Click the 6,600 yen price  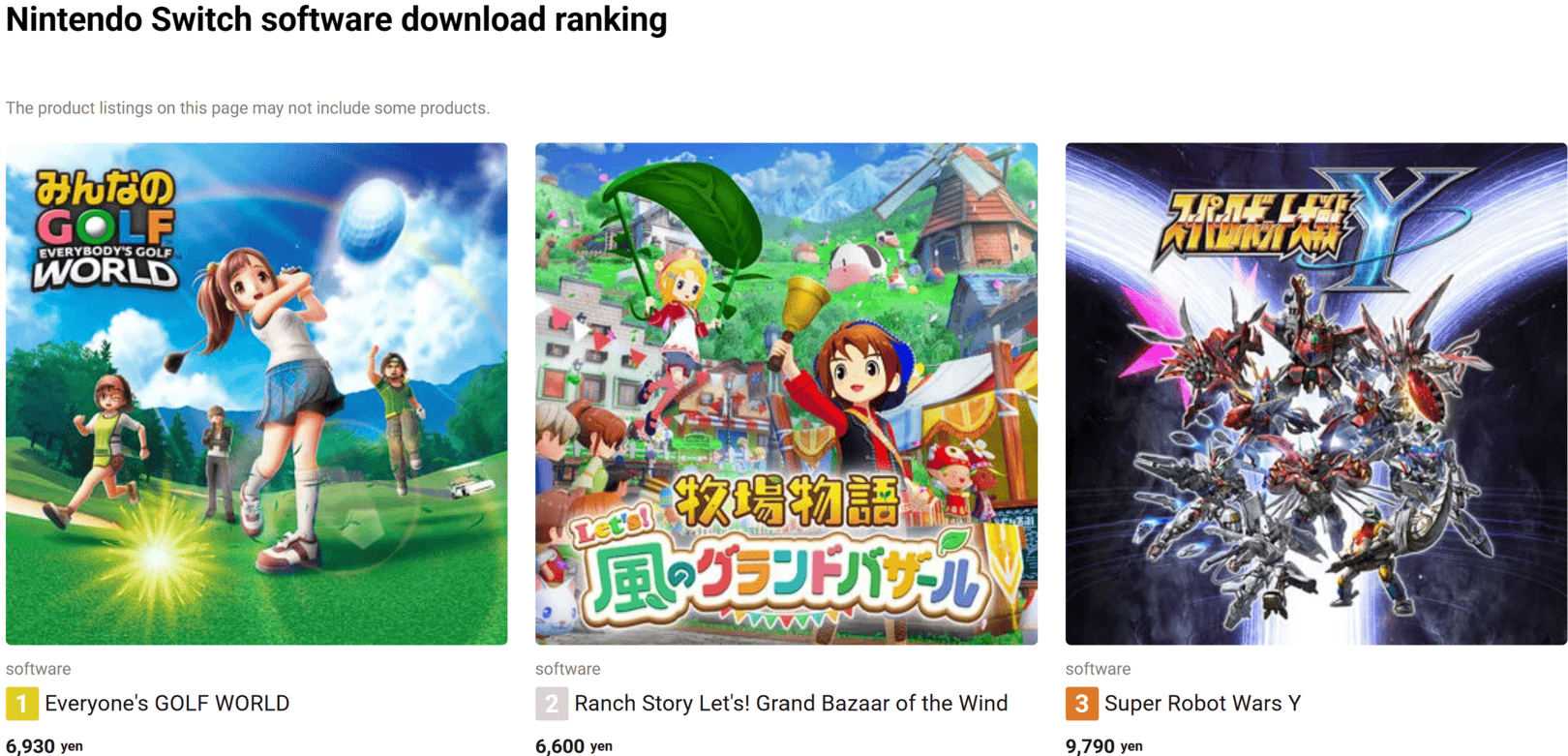pyautogui.click(x=574, y=746)
